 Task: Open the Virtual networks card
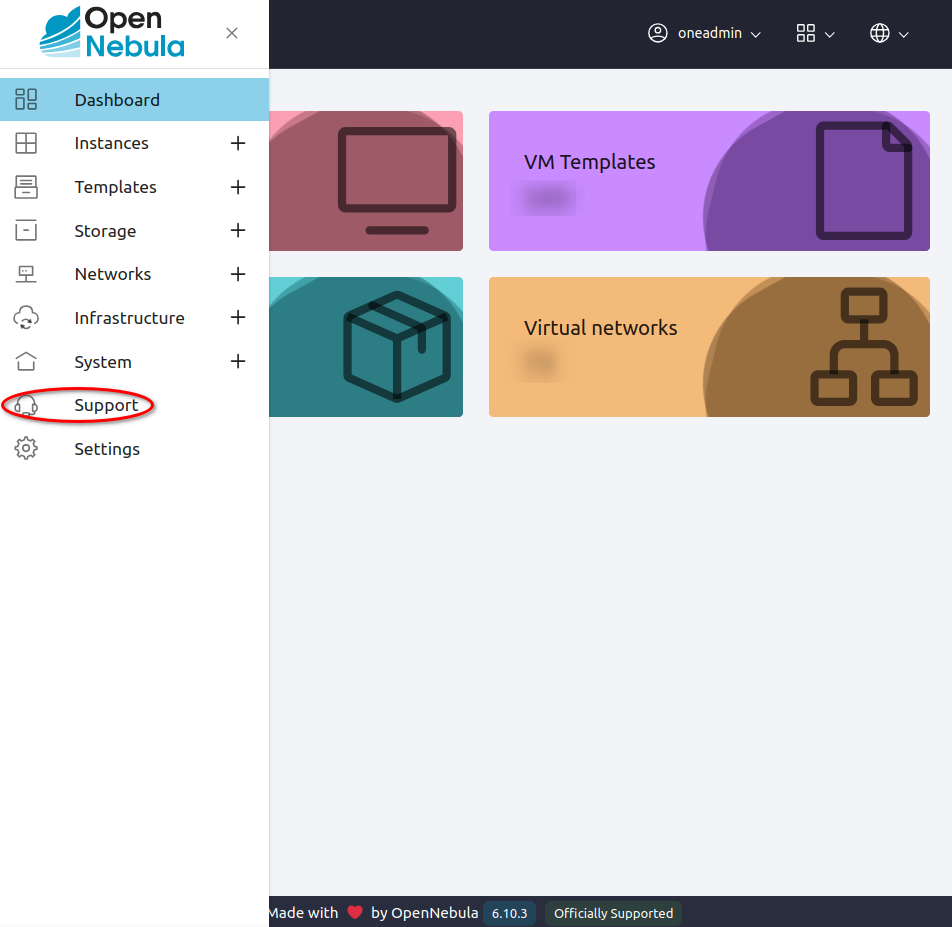(709, 347)
